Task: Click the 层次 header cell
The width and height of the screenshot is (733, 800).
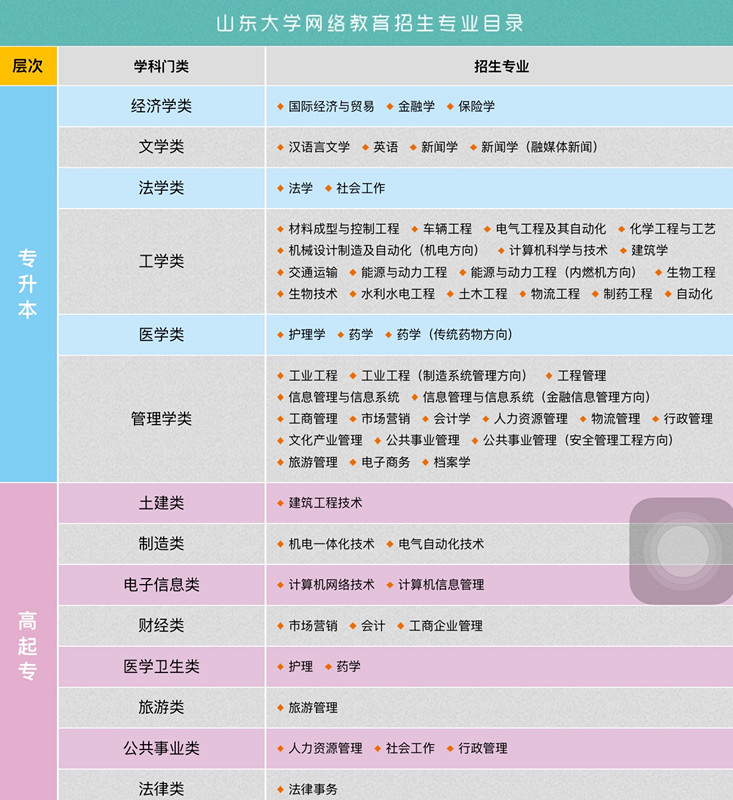Action: [x=28, y=66]
